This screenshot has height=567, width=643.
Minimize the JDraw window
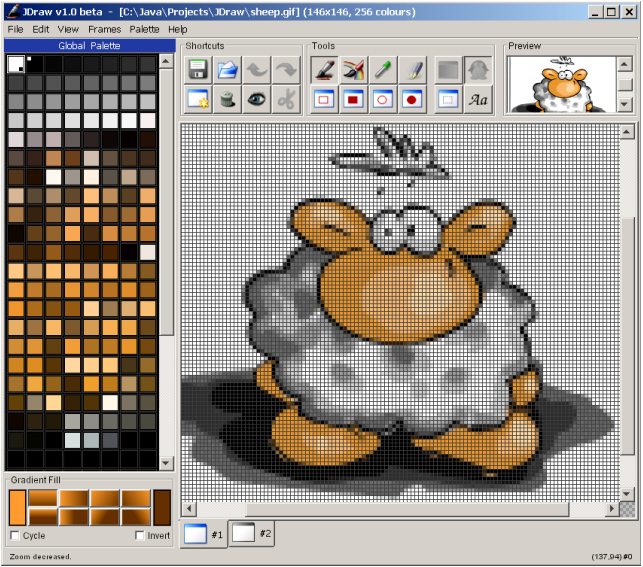[x=596, y=12]
